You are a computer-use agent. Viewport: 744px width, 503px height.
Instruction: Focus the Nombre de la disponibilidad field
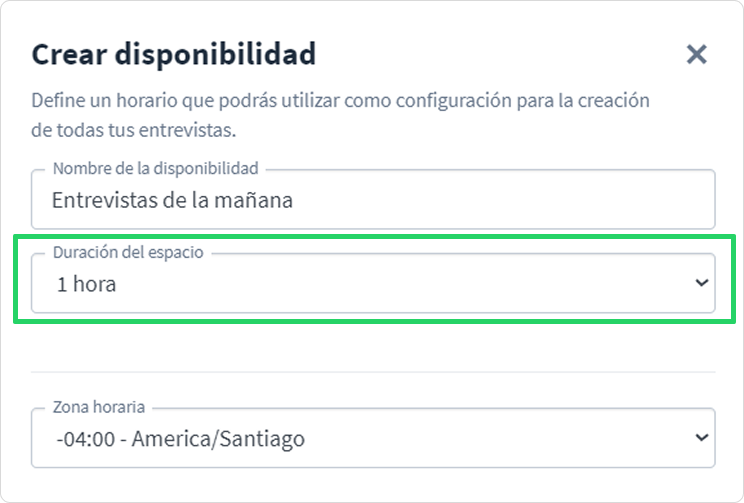coord(373,199)
